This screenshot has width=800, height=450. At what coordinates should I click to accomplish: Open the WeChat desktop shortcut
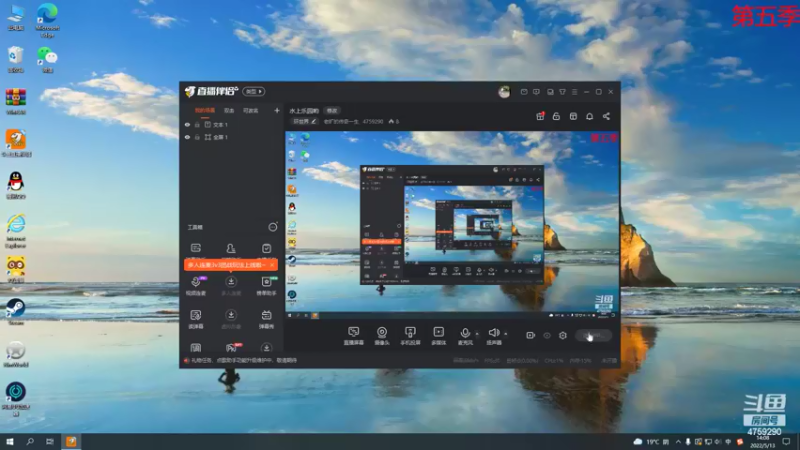[47, 59]
